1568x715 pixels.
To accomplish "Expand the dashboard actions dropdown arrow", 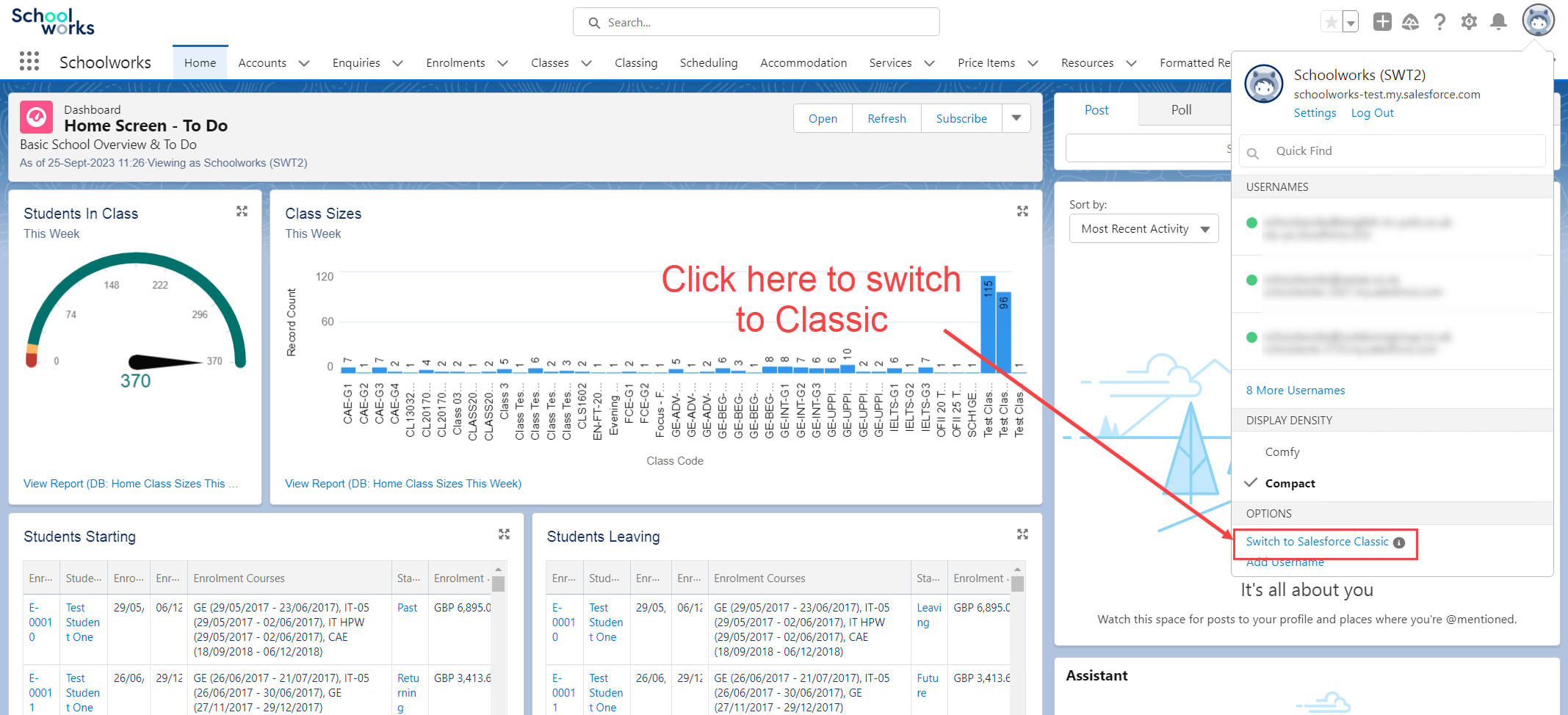I will 1016,118.
